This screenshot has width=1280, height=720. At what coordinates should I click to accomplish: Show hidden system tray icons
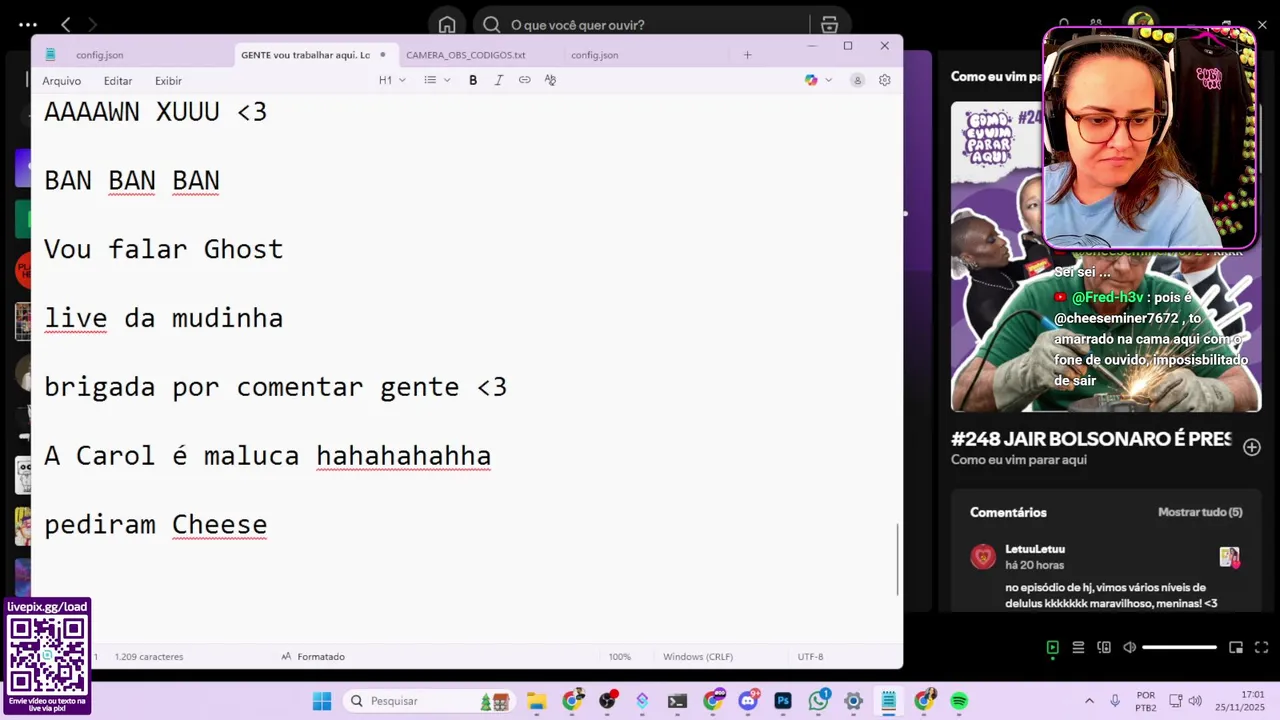click(1089, 701)
